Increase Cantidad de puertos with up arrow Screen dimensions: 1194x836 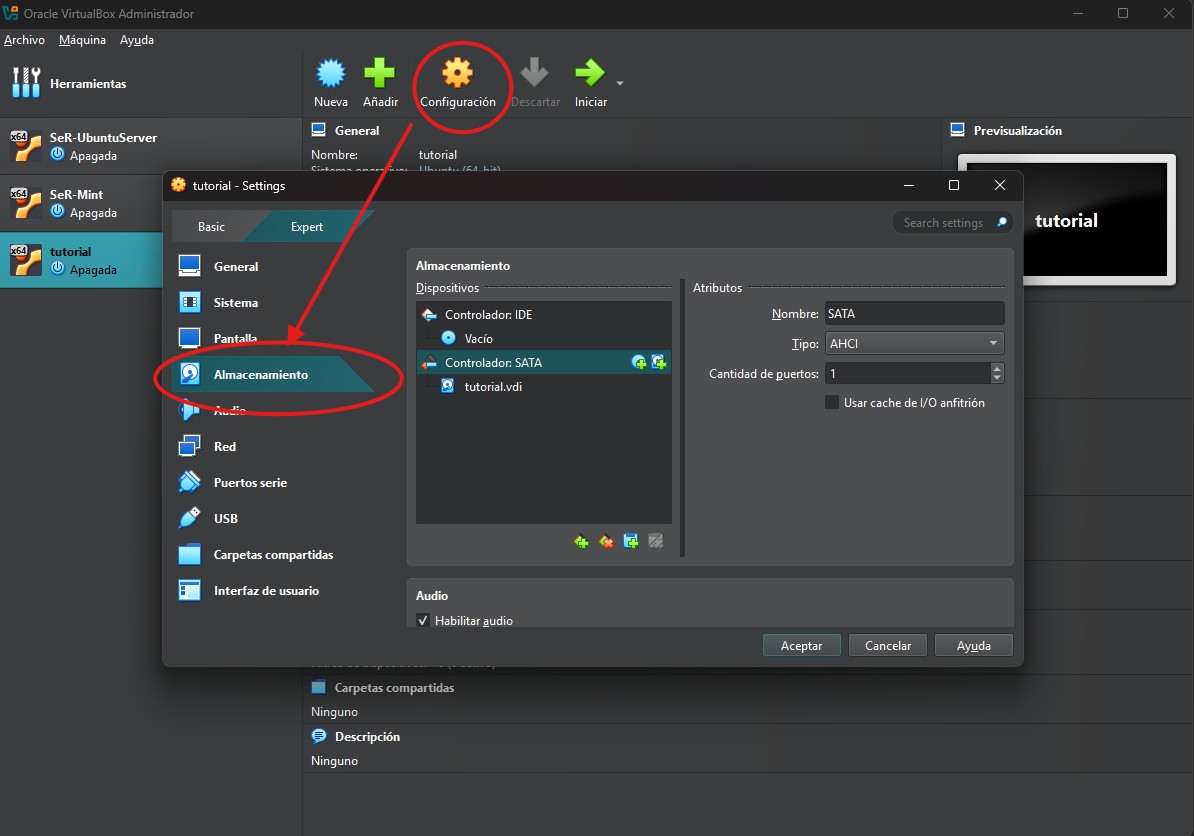[998, 368]
